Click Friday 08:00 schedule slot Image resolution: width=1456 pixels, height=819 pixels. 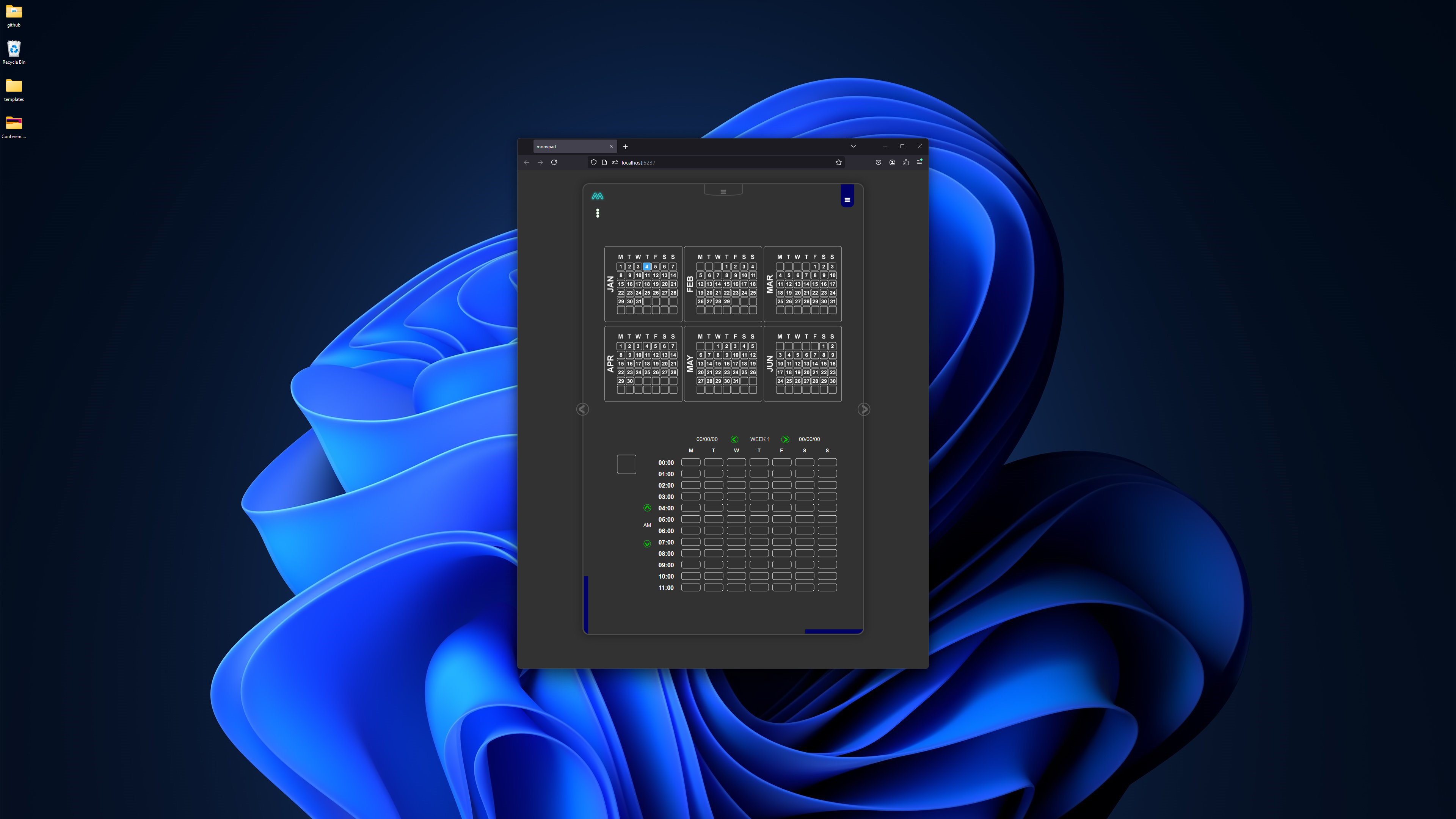pyautogui.click(x=782, y=553)
